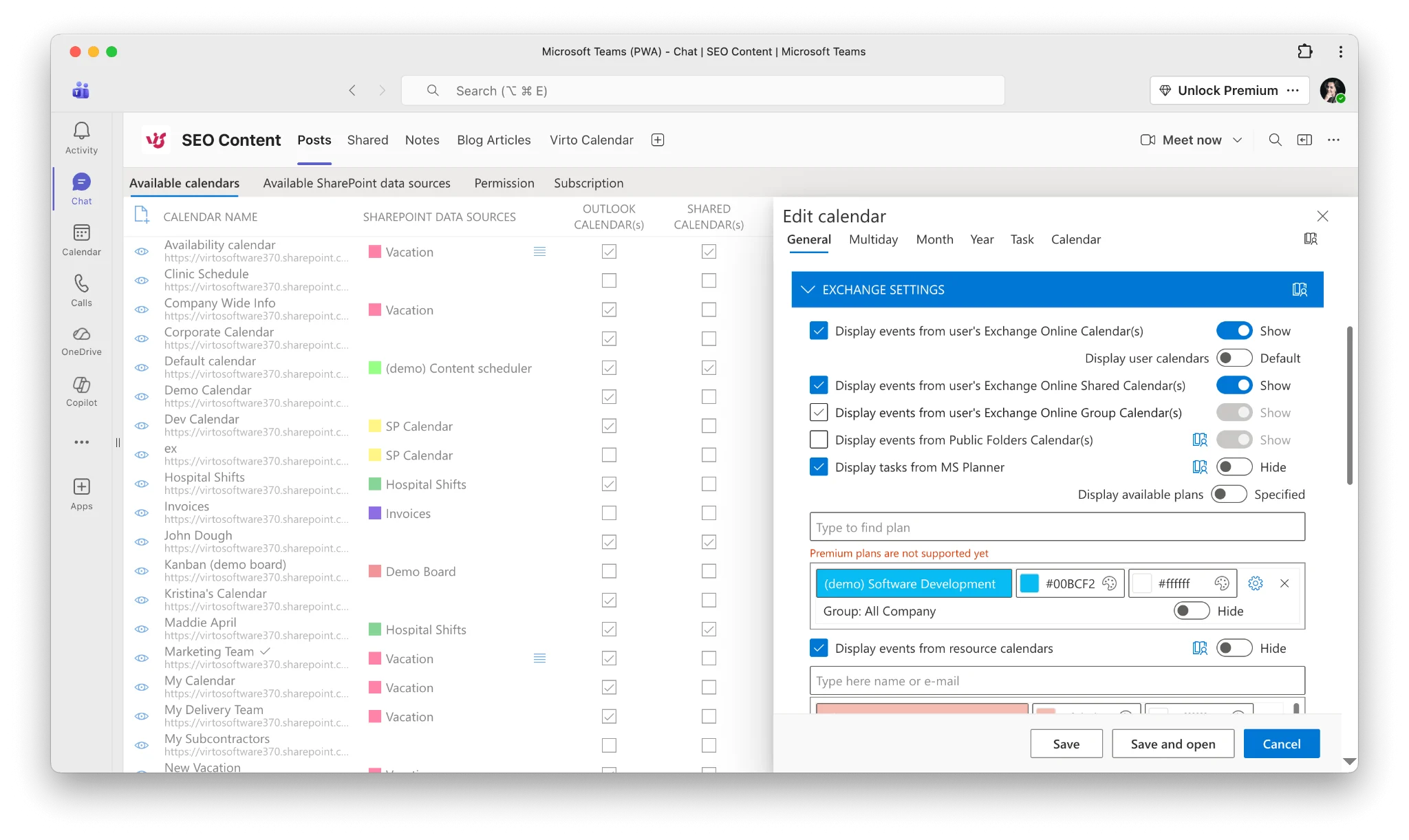Open the Task tab
1409x840 pixels.
tap(1022, 239)
